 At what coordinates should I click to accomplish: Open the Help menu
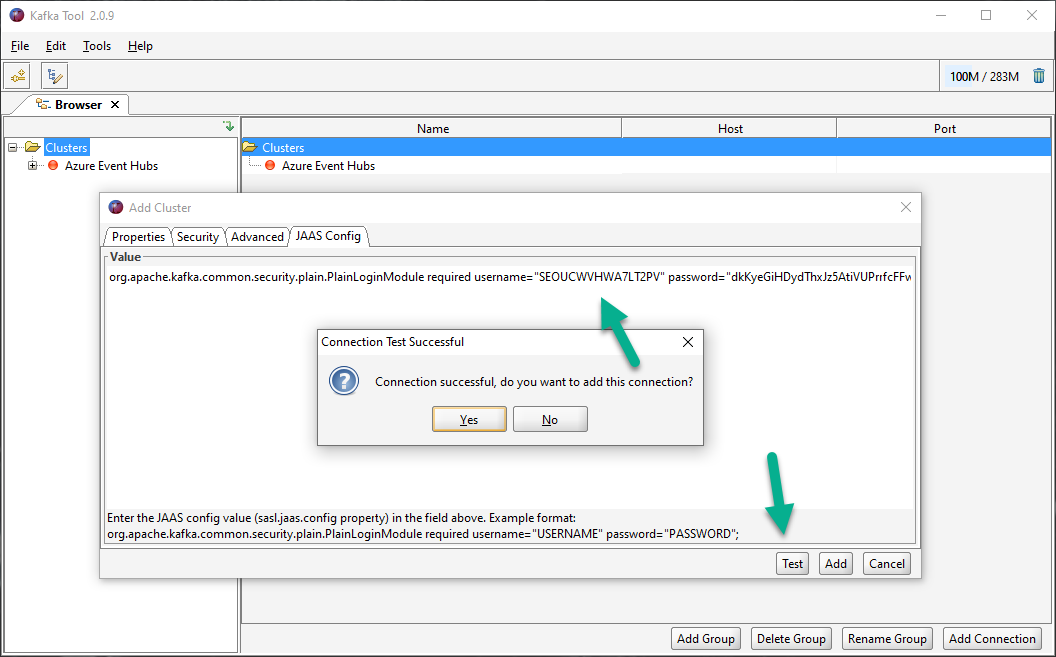[140, 46]
